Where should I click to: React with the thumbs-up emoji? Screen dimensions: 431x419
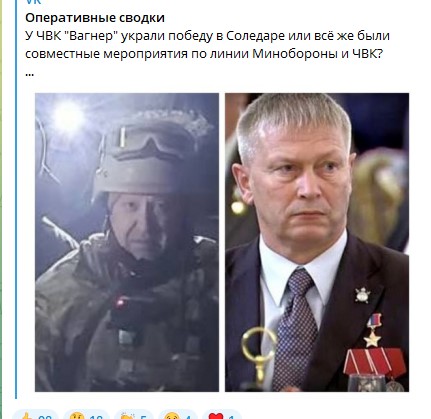tap(35, 415)
